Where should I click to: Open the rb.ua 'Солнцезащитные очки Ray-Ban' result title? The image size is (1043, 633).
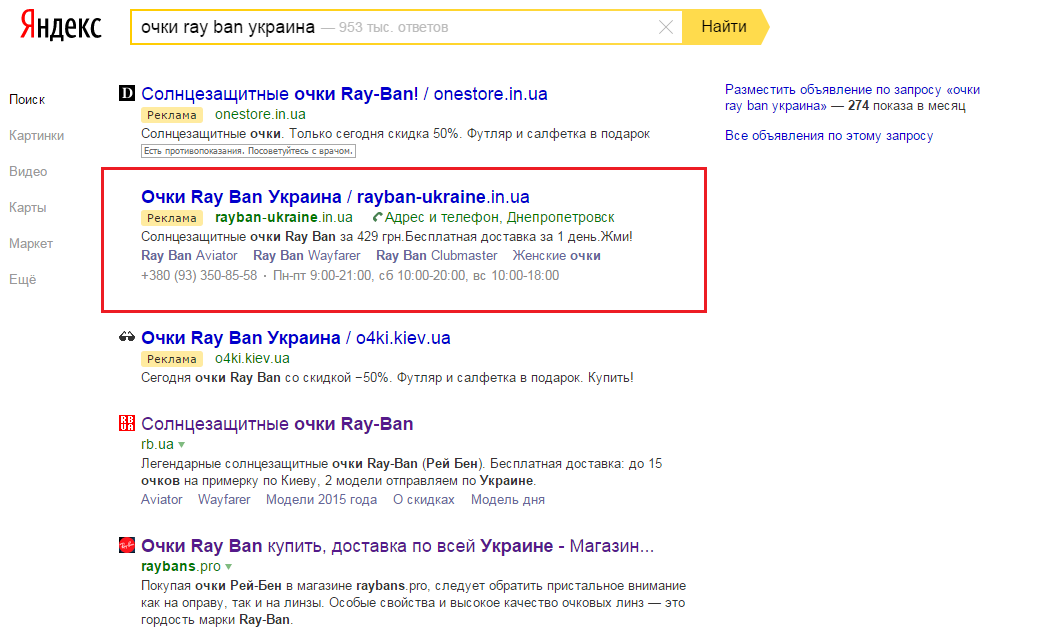pyautogui.click(x=277, y=424)
